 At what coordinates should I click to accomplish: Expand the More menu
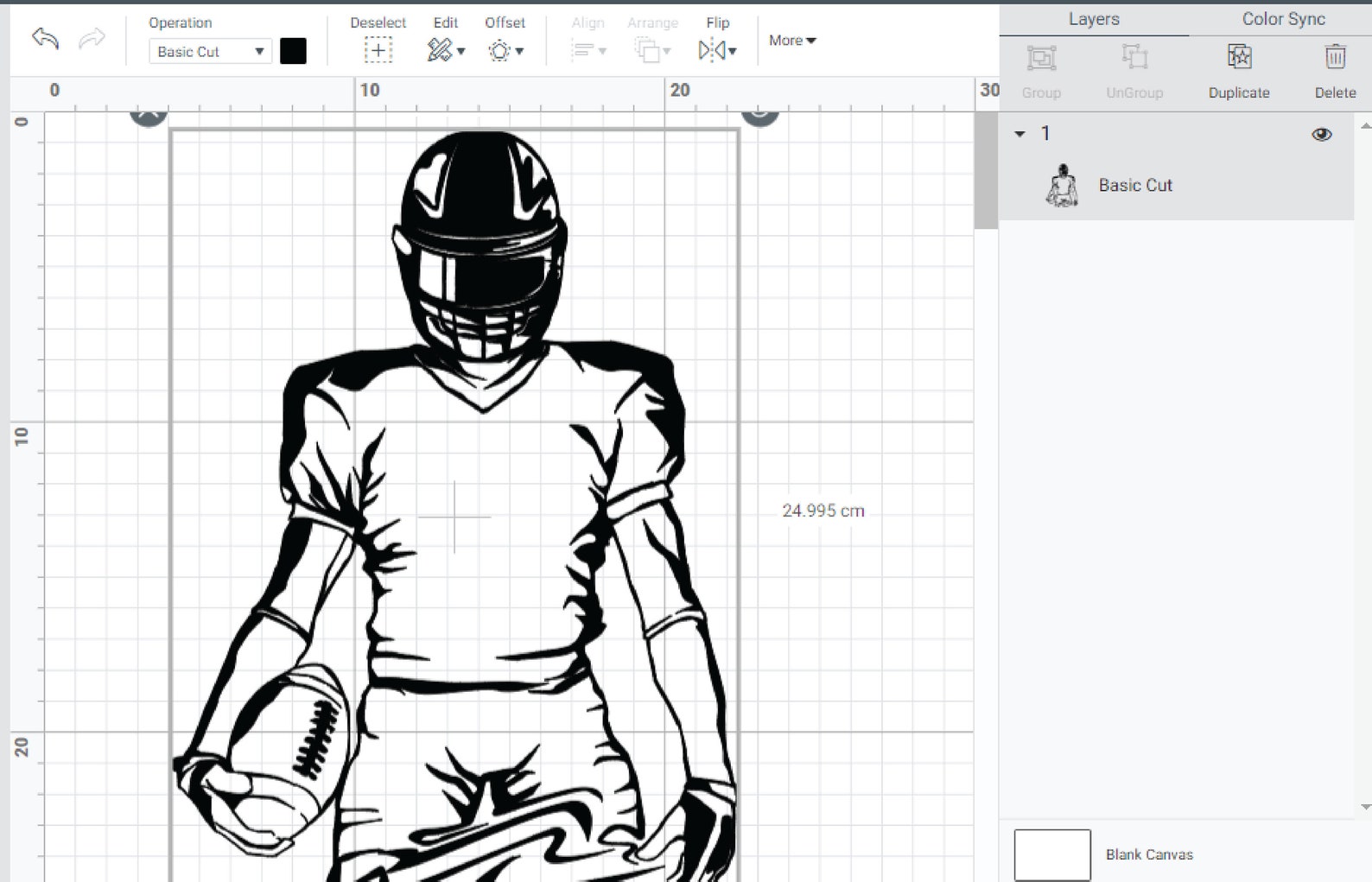coord(792,41)
